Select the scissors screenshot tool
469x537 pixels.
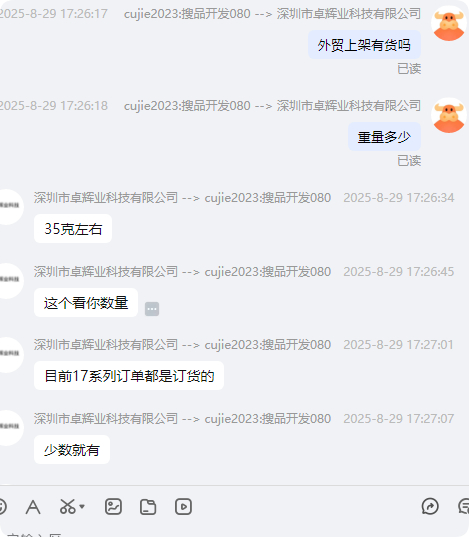pyautogui.click(x=67, y=507)
